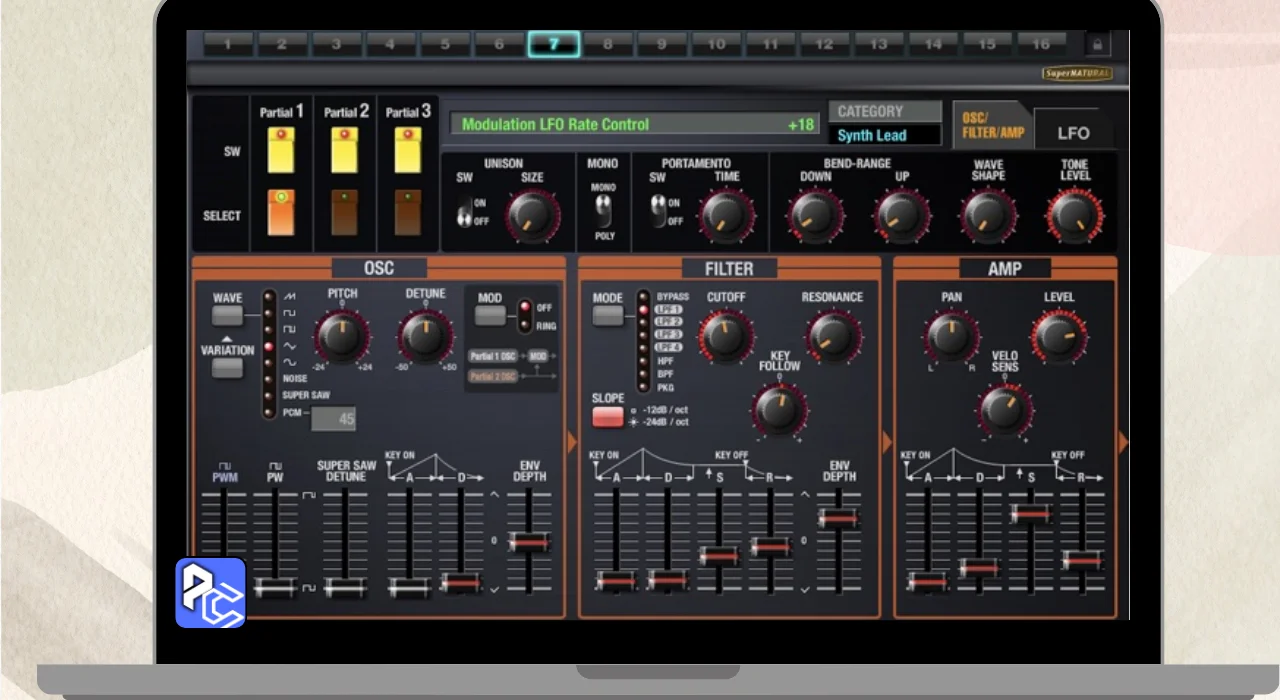The image size is (1280, 700).
Task: Click the Portamento Time knob
Action: tap(727, 215)
